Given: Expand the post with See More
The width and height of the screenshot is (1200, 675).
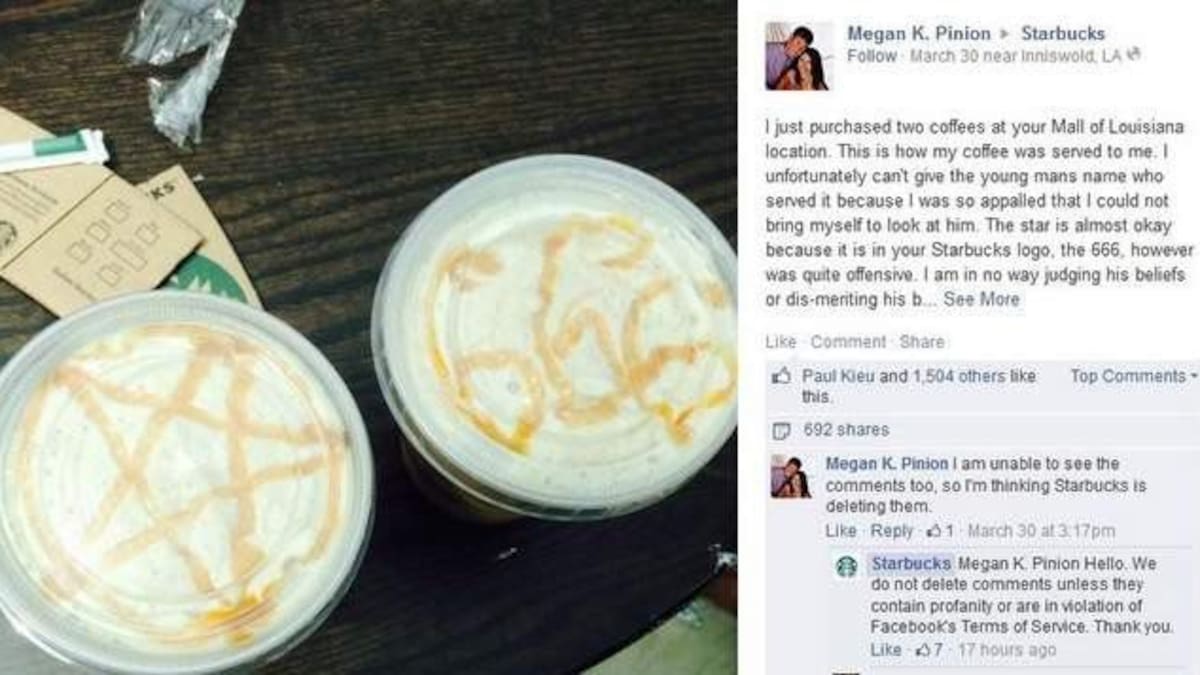Looking at the screenshot, I should coord(981,299).
